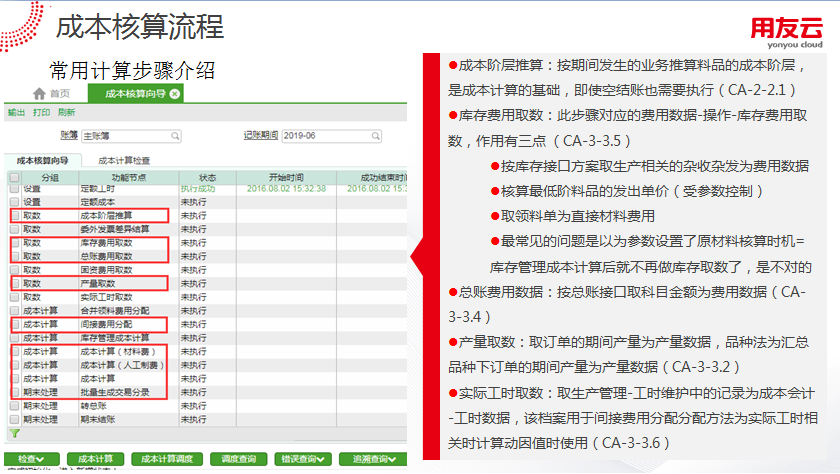The height and width of the screenshot is (474, 840).
Task: Click the search icon in the 账簿 field
Action: tap(175, 135)
